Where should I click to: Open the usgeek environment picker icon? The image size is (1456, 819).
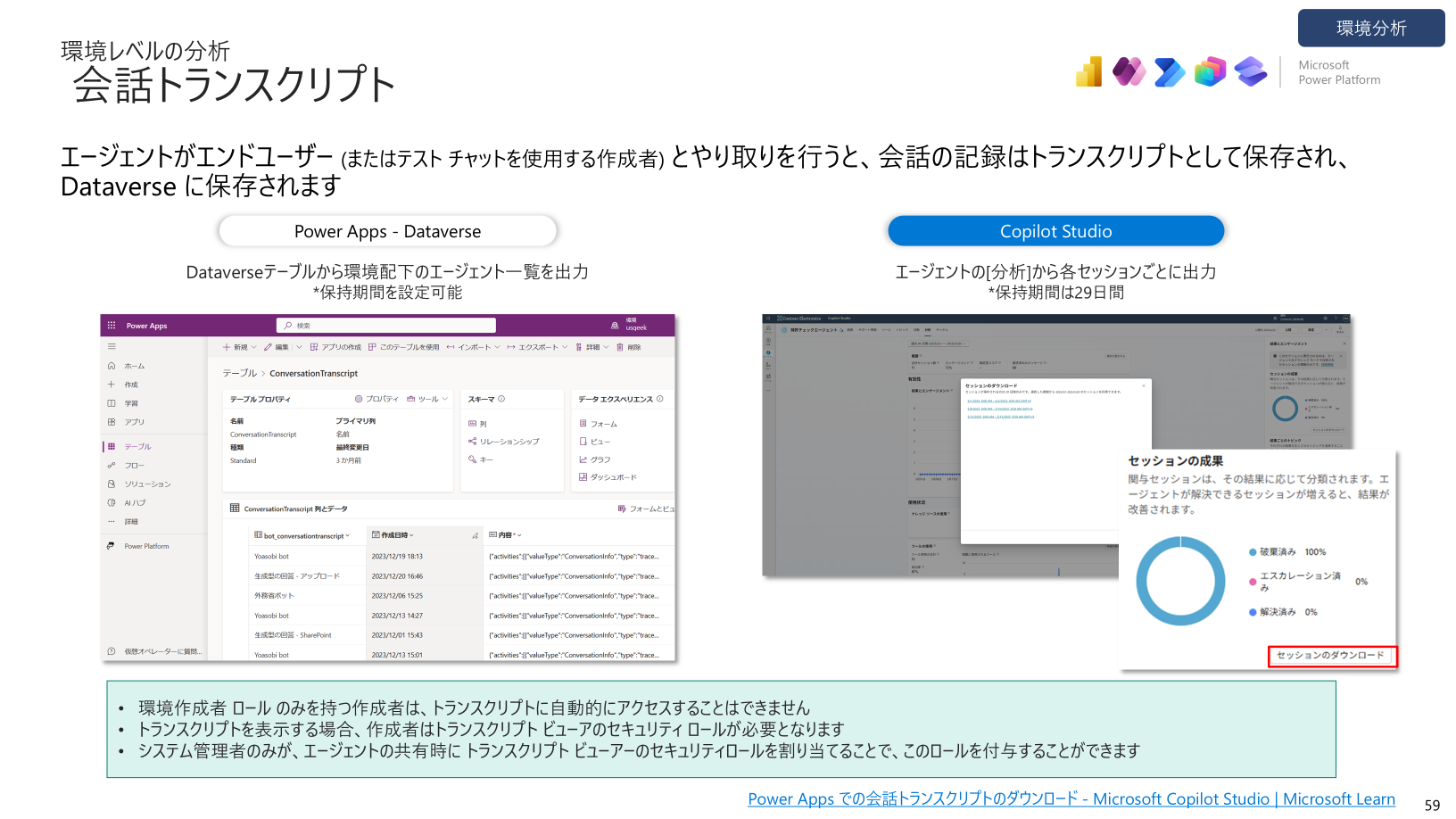[x=615, y=326]
